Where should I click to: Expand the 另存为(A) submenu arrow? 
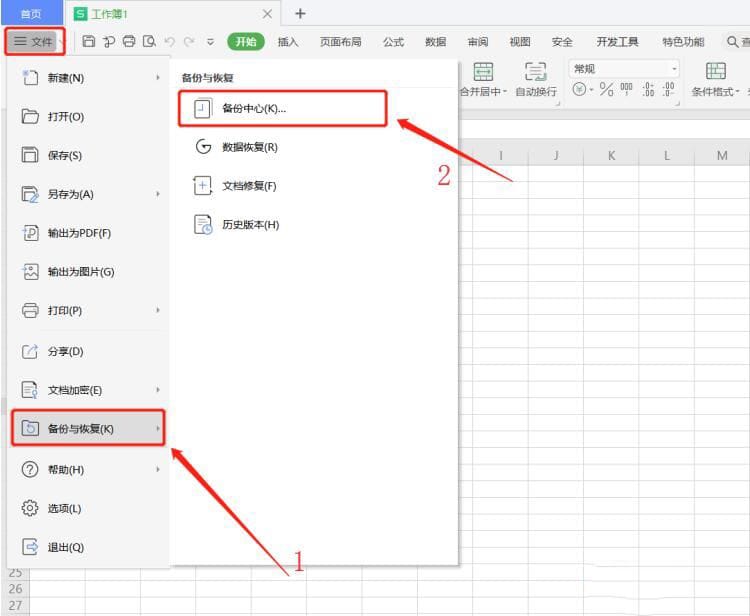[158, 194]
